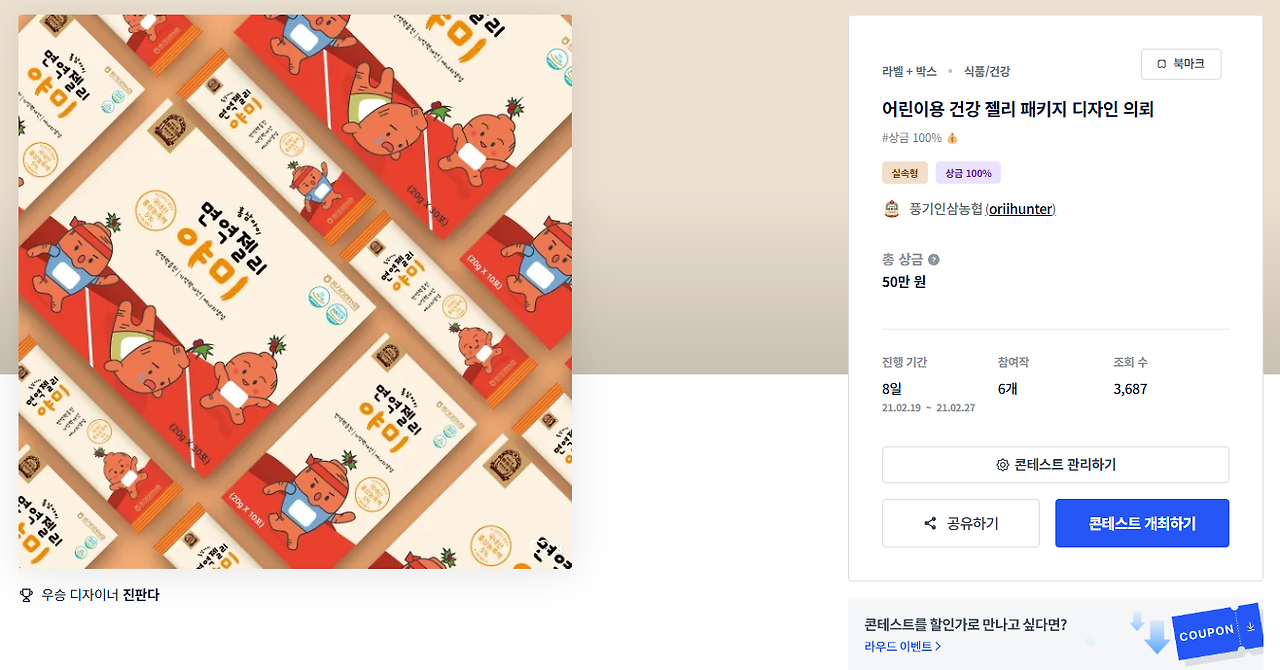Screen dimensions: 1280x670
Task: Click the purple 상금 100% badge
Action: (x=968, y=173)
